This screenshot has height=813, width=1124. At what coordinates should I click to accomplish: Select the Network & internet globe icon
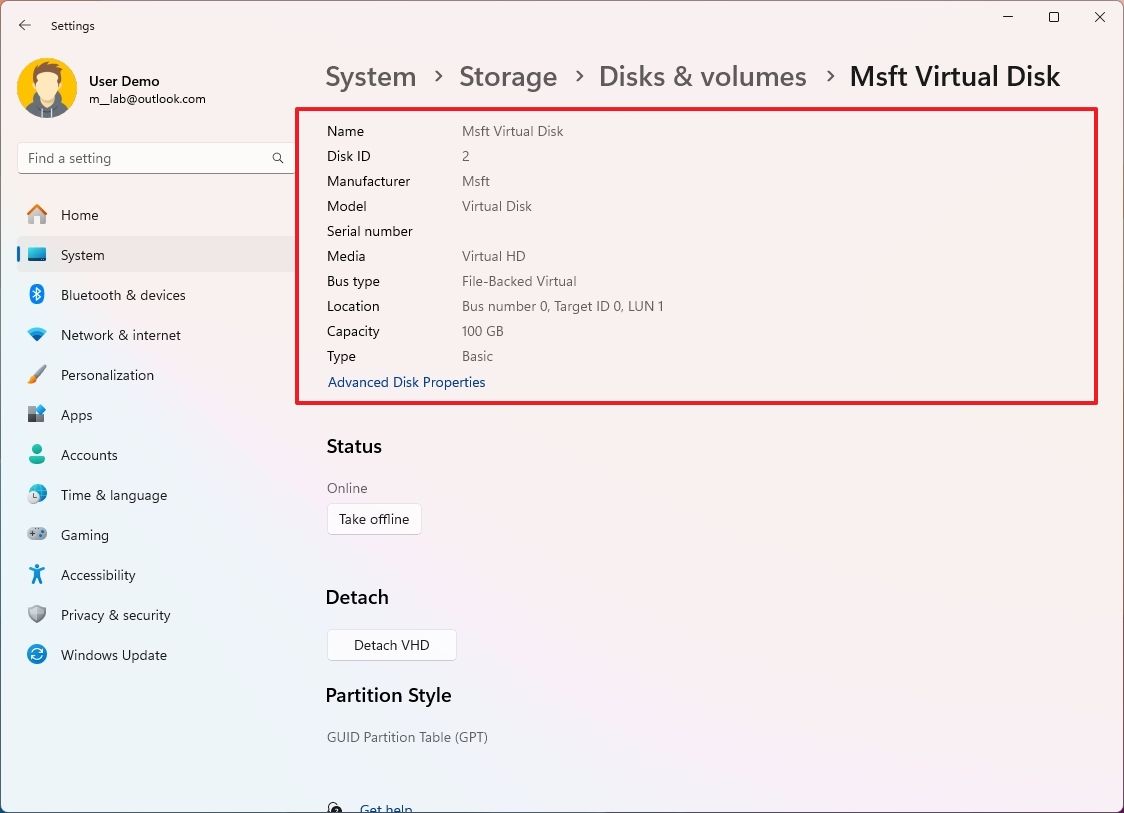coord(36,335)
